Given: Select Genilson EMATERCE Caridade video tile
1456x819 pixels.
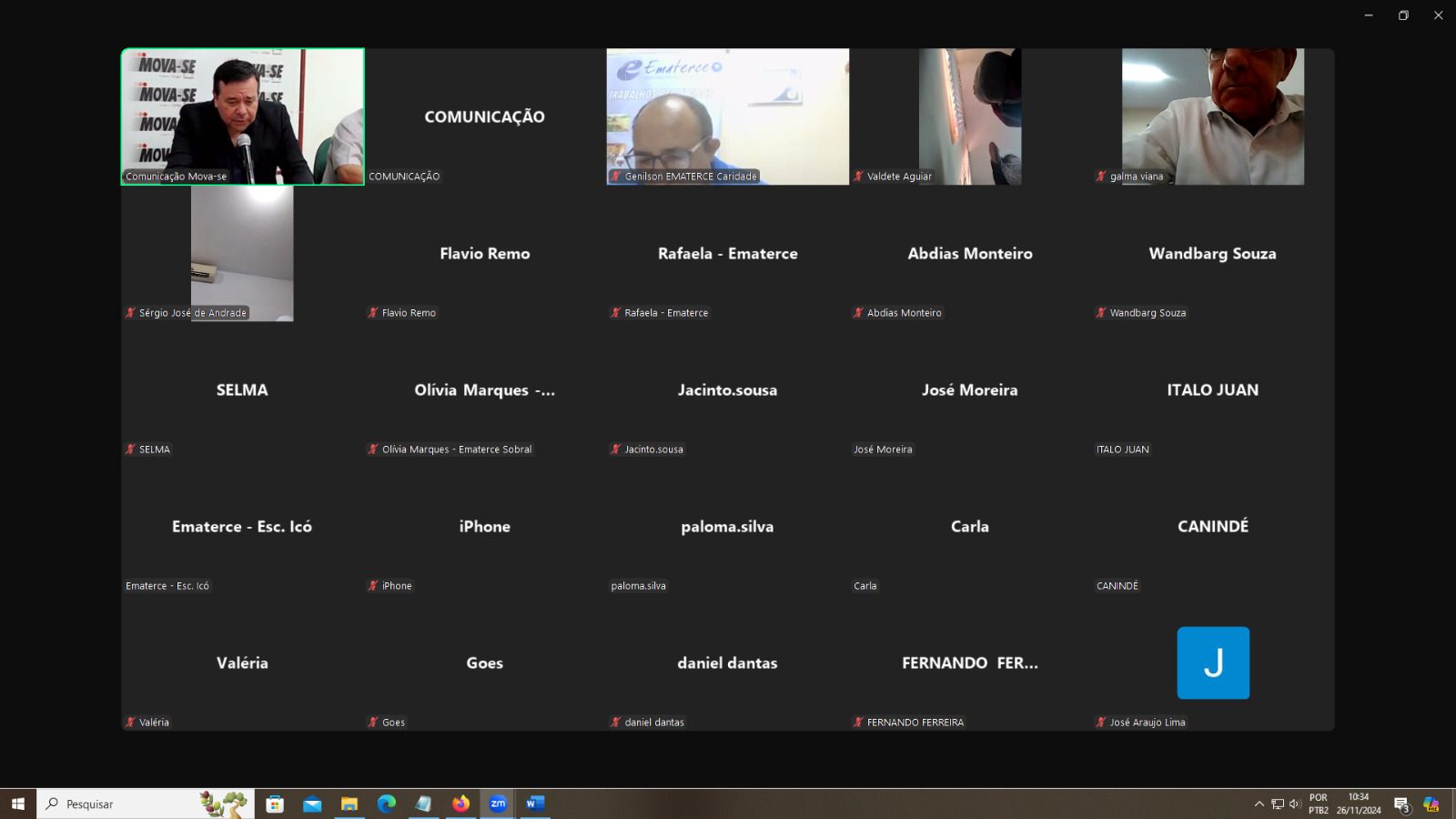Looking at the screenshot, I should (727, 116).
